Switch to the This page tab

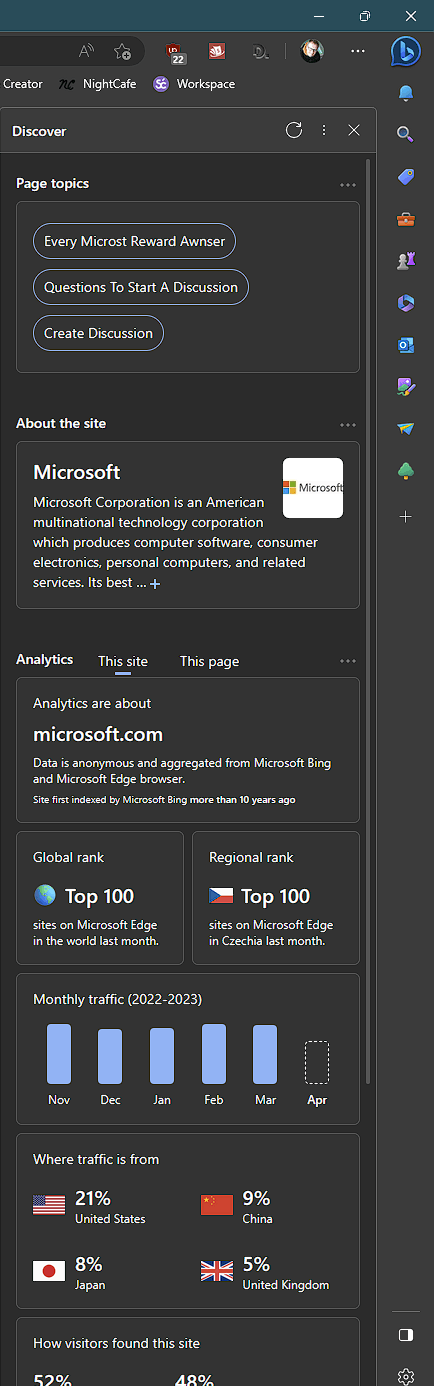click(x=209, y=661)
